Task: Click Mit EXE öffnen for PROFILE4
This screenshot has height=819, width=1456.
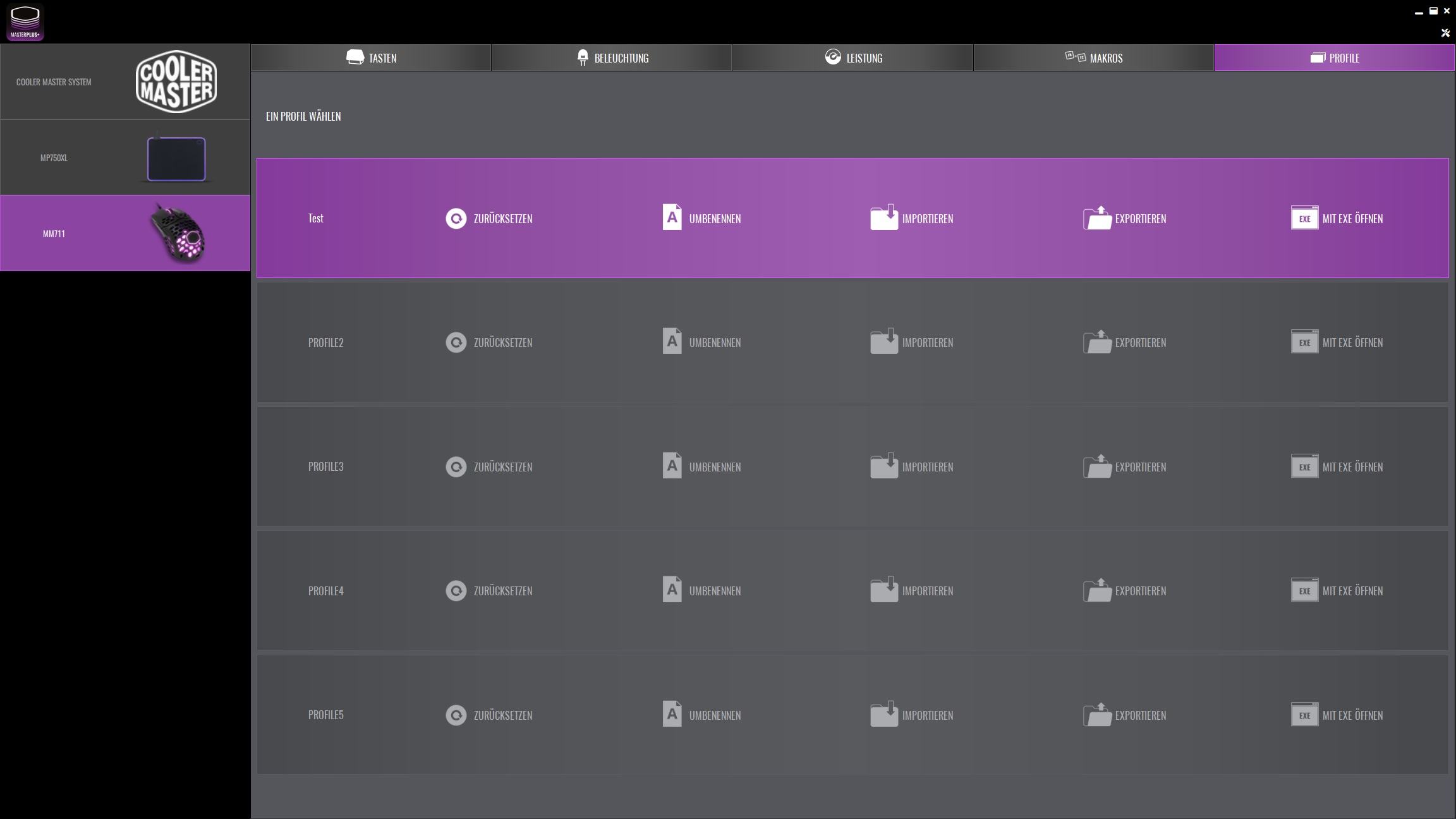Action: pyautogui.click(x=1352, y=591)
